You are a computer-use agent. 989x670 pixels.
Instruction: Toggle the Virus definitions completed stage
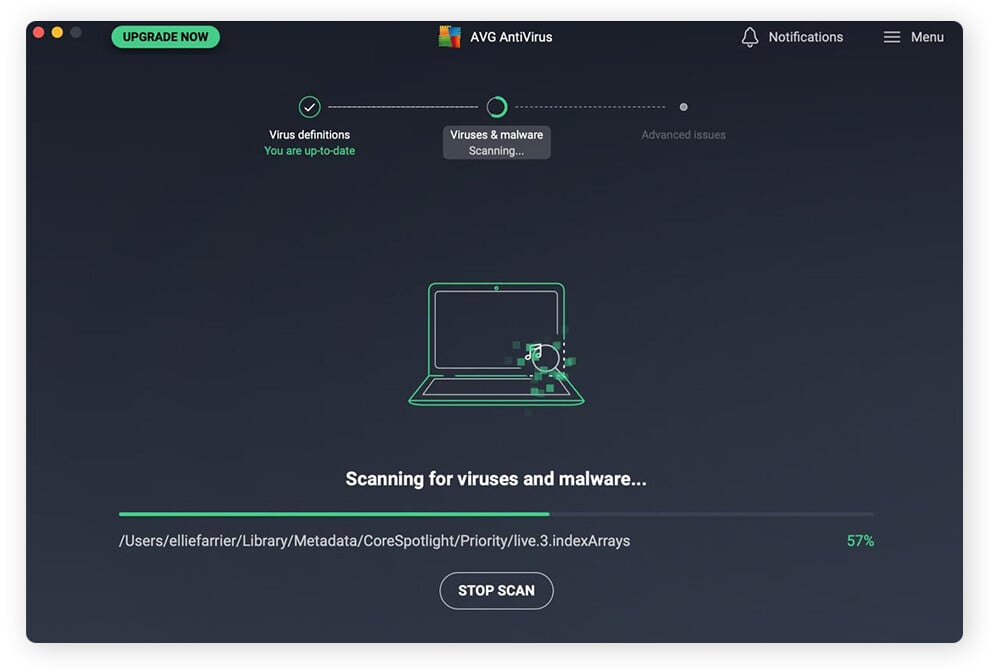[x=309, y=120]
